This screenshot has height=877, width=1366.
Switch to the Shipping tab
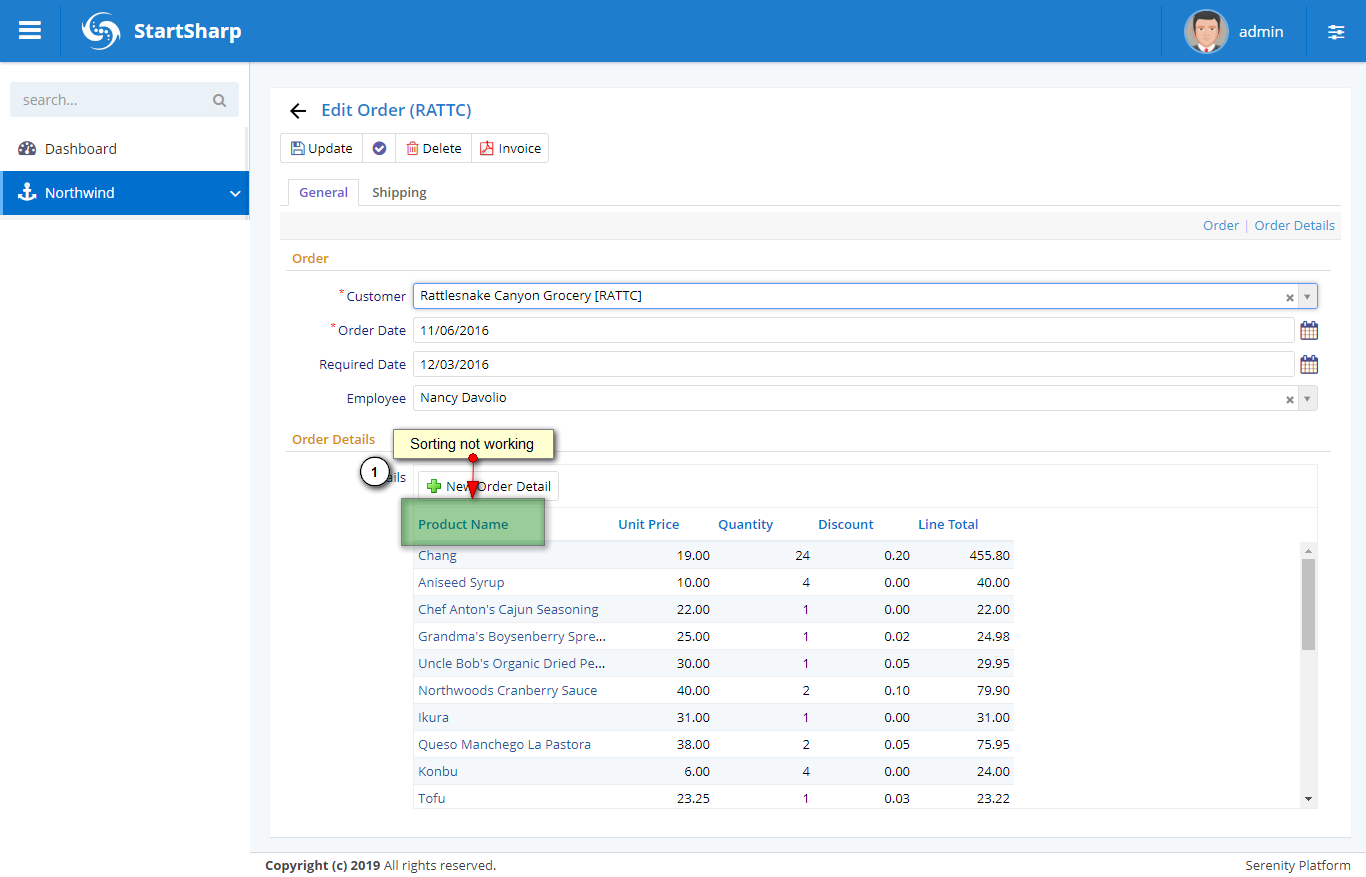[x=399, y=192]
